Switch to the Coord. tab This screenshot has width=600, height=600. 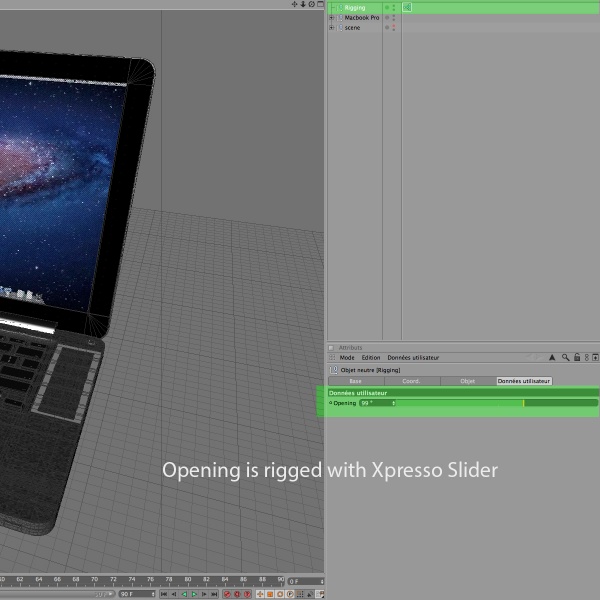pyautogui.click(x=411, y=381)
